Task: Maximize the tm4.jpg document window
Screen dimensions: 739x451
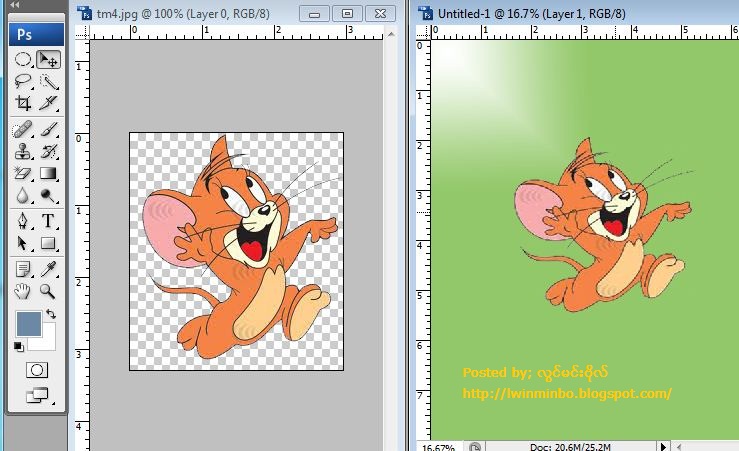Action: coord(347,14)
